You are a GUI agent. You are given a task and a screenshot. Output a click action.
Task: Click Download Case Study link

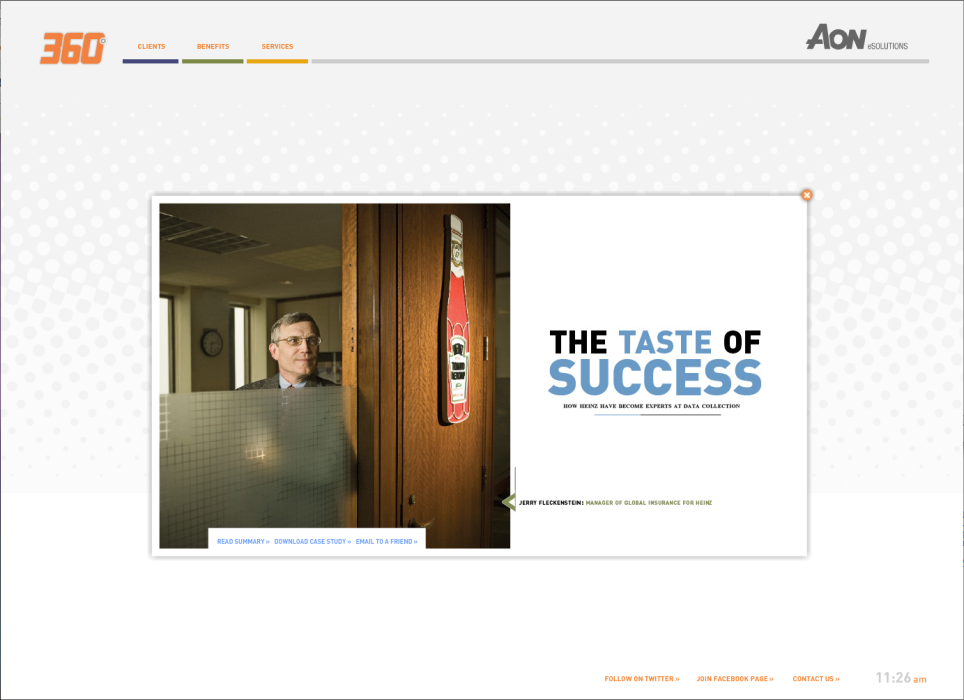pyautogui.click(x=312, y=542)
